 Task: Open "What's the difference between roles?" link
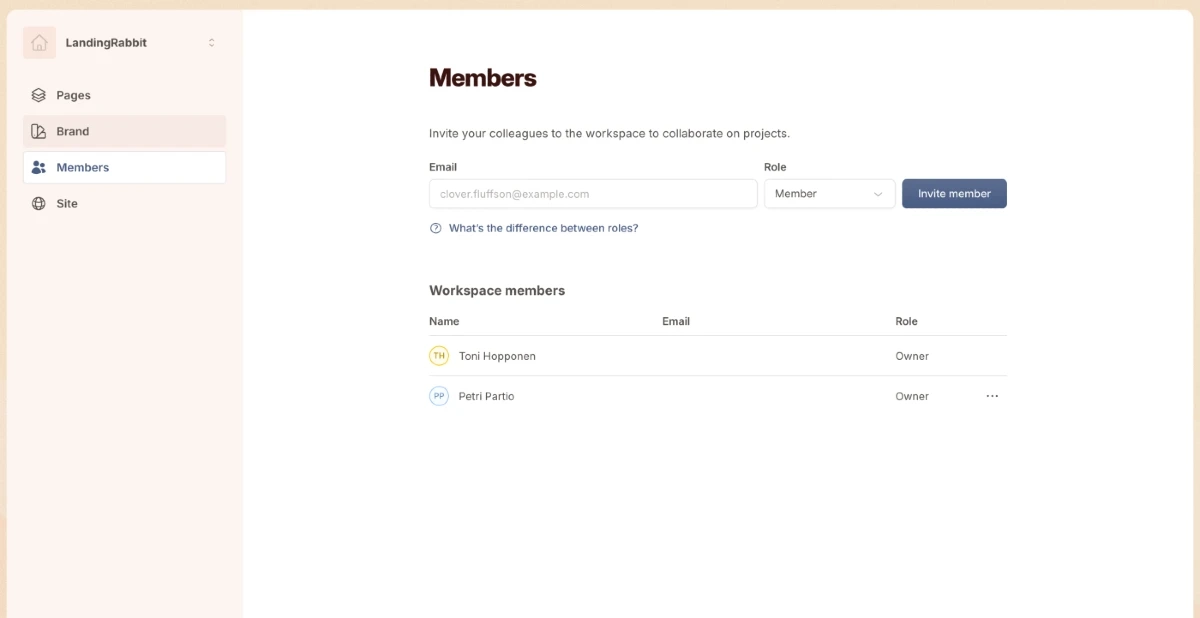tap(543, 228)
